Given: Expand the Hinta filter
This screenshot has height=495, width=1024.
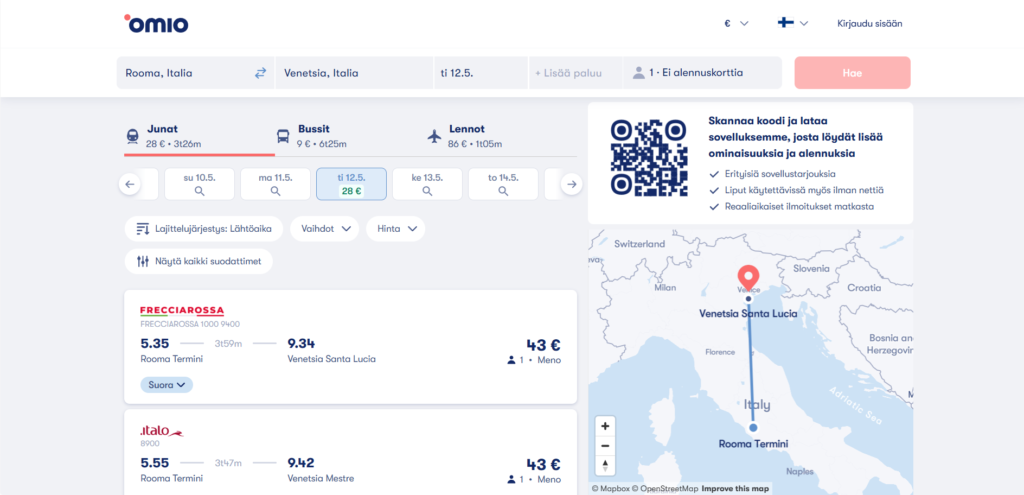Looking at the screenshot, I should tap(395, 229).
